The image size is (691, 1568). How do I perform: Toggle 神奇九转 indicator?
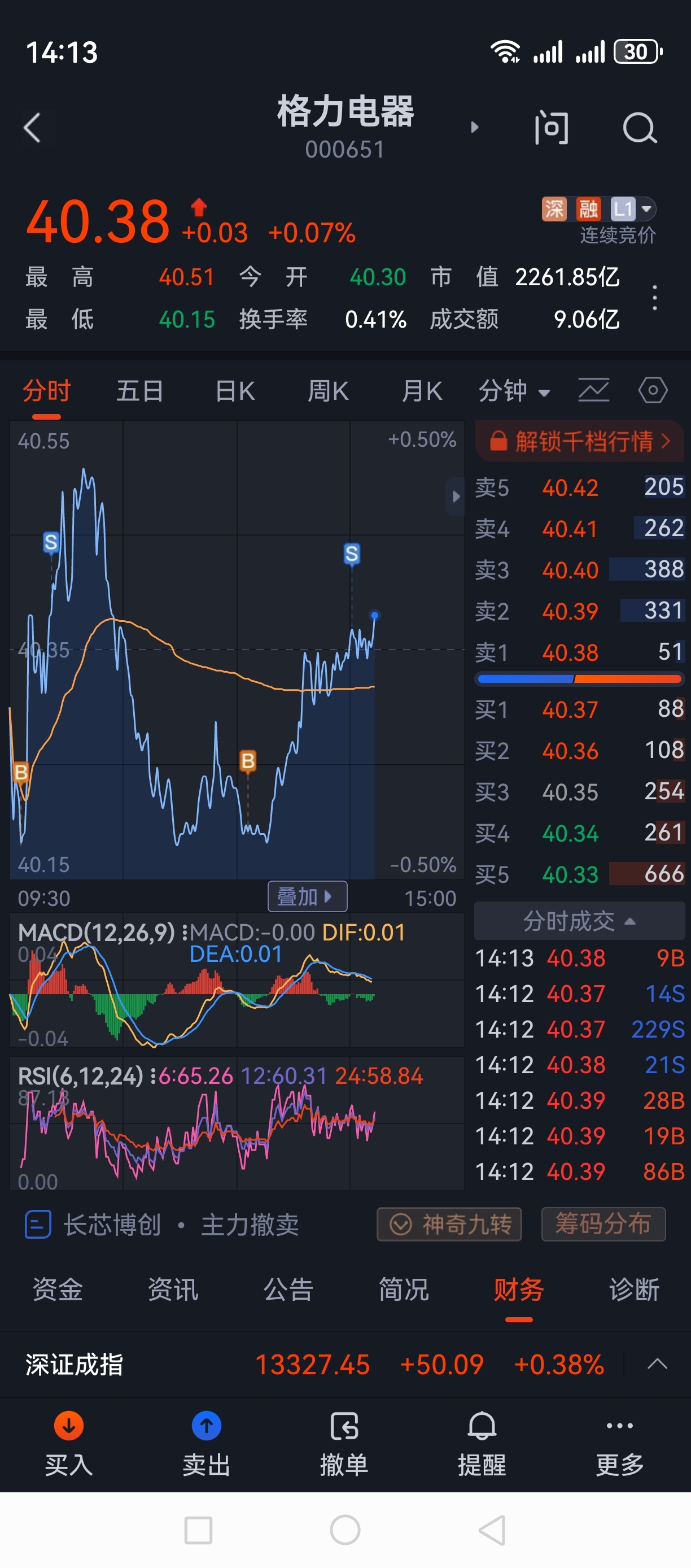coord(449,1223)
